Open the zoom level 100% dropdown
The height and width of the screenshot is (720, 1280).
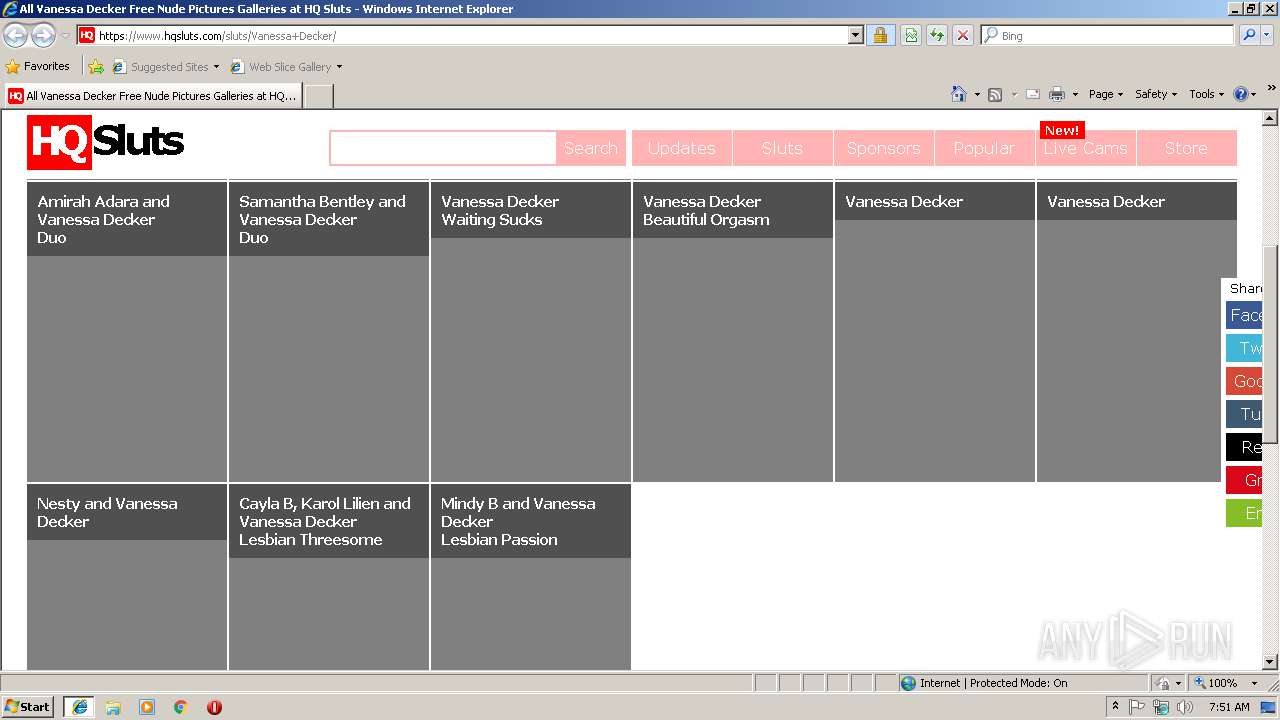1255,683
